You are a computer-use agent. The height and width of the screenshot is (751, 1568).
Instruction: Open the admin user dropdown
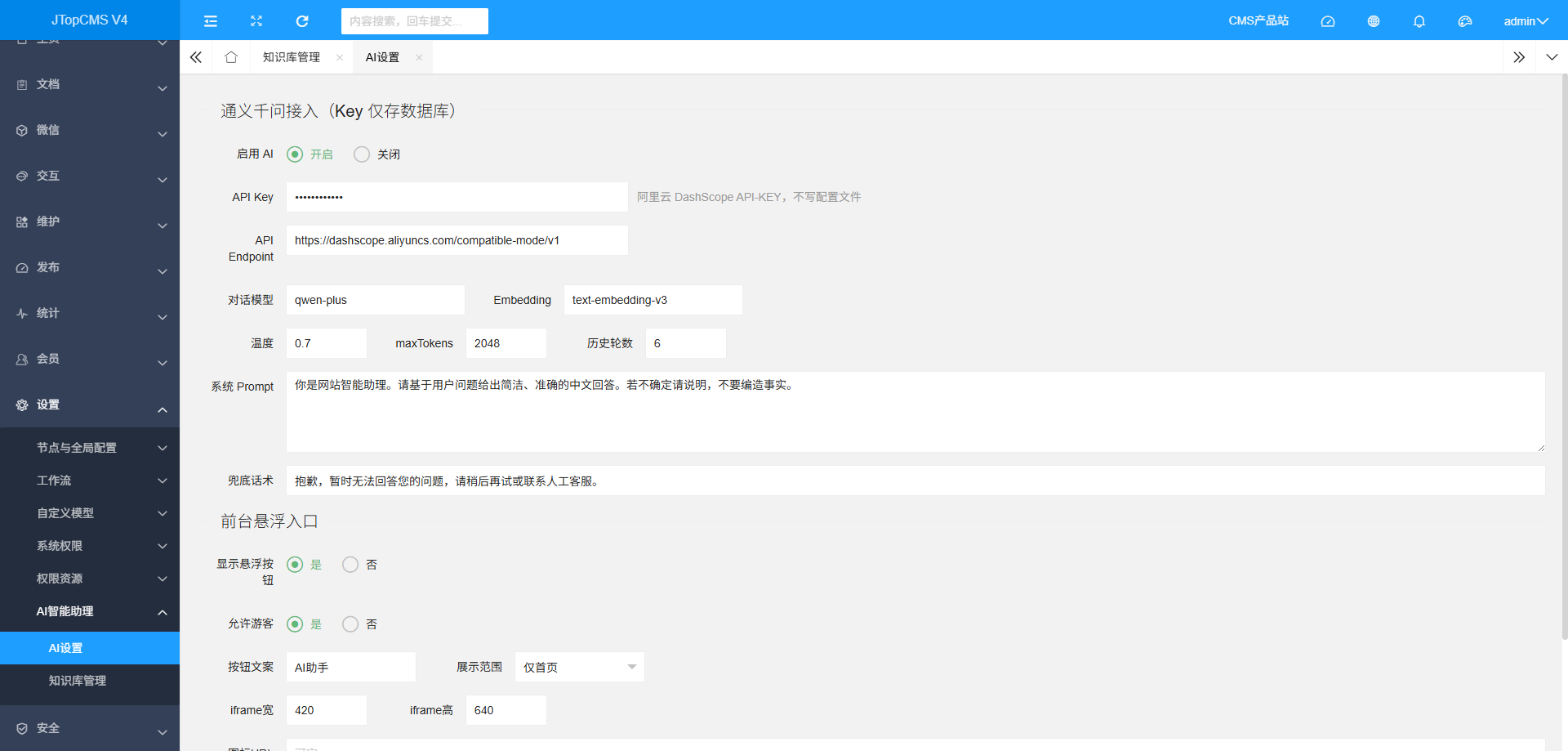1526,21
